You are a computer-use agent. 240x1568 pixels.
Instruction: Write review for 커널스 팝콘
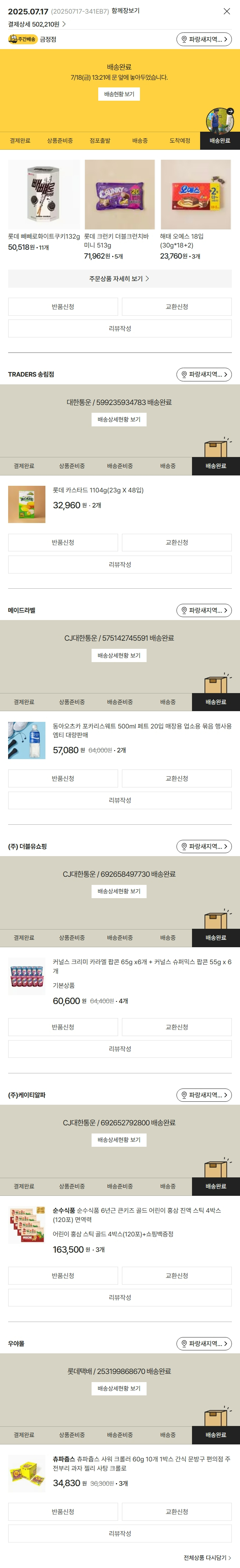click(x=120, y=1049)
